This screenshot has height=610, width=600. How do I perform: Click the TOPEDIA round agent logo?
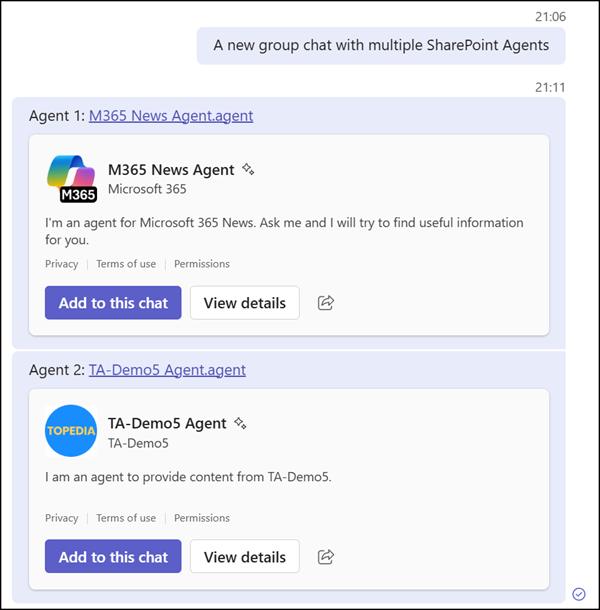tap(71, 431)
